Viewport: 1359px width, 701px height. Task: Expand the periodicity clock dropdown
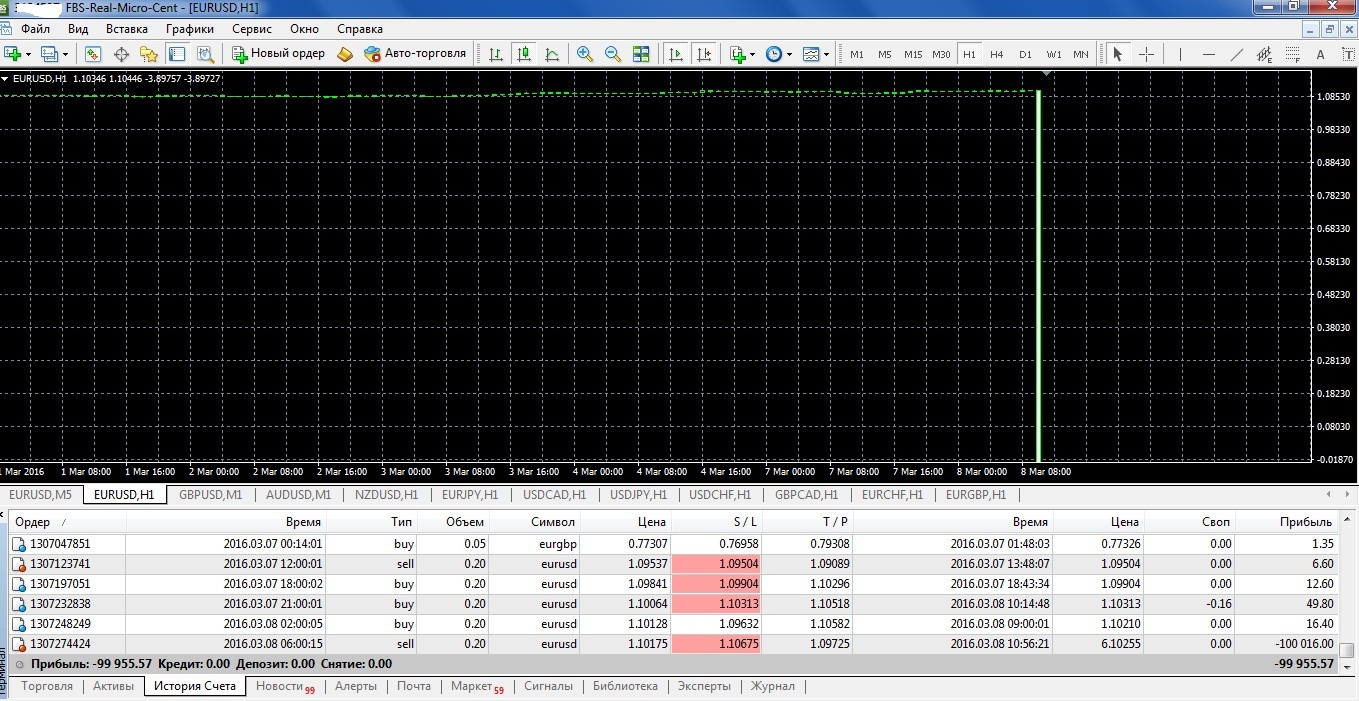(790, 54)
